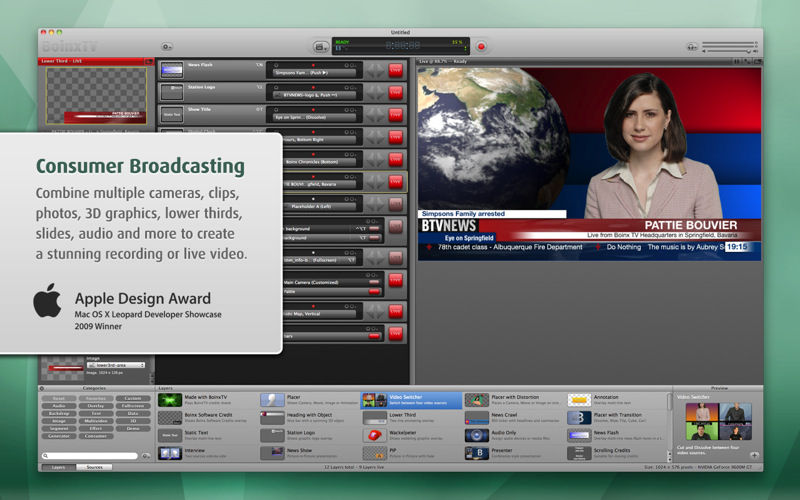Select Boinx Software Credit layer icon
The image size is (800, 500).
(x=170, y=418)
